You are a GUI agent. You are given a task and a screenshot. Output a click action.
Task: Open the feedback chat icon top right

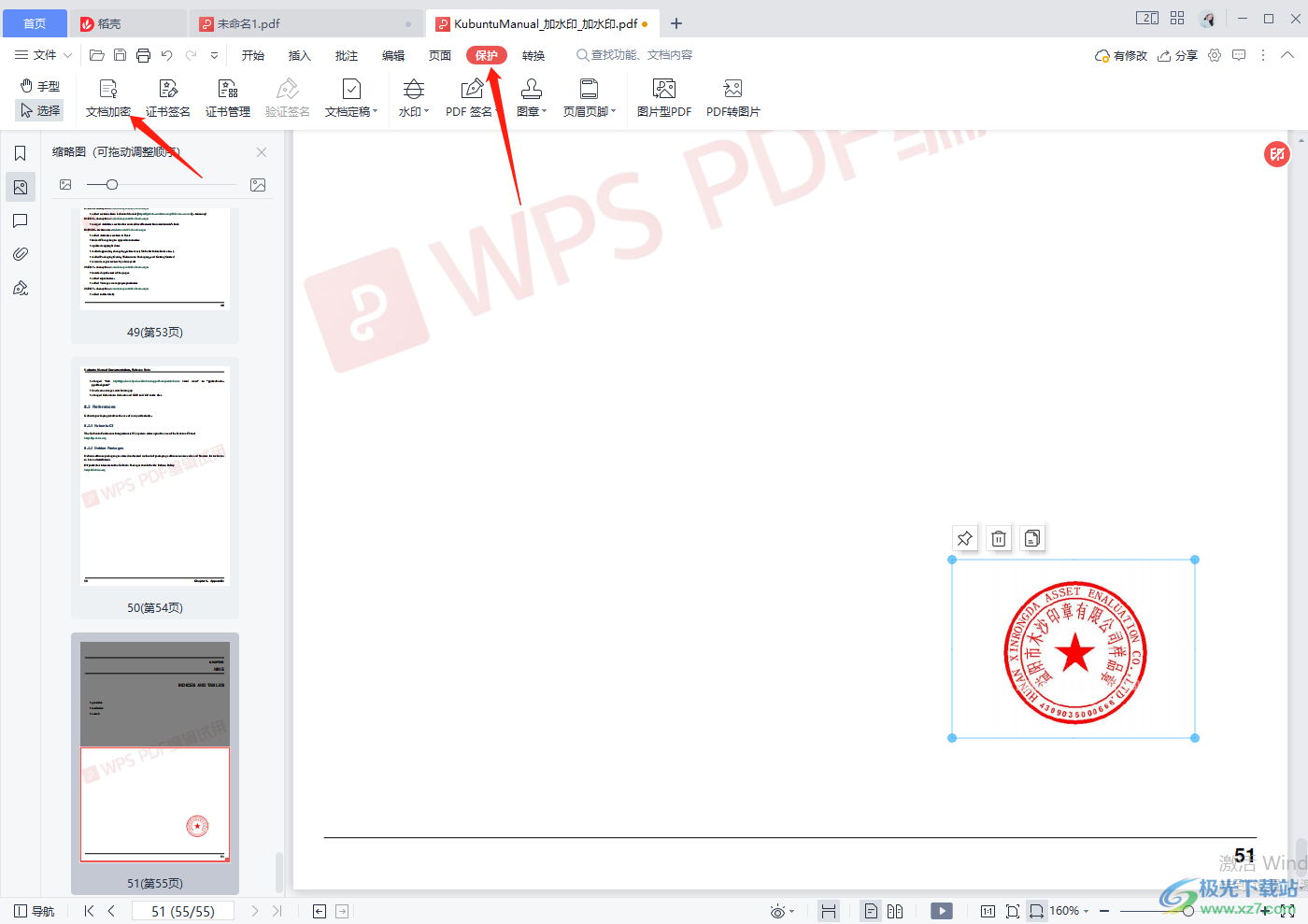tap(1239, 55)
